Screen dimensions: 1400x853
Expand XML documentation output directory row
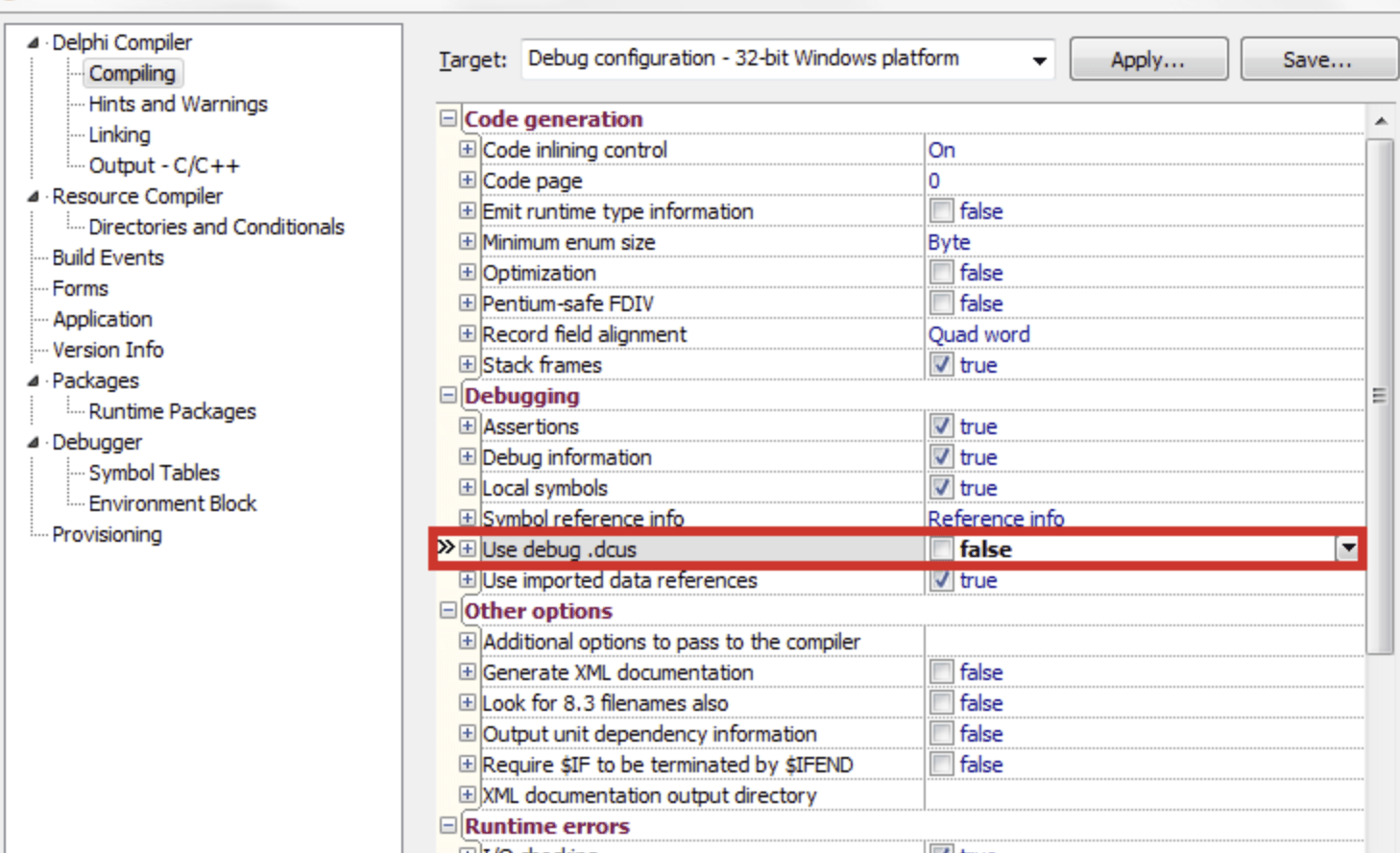(468, 794)
